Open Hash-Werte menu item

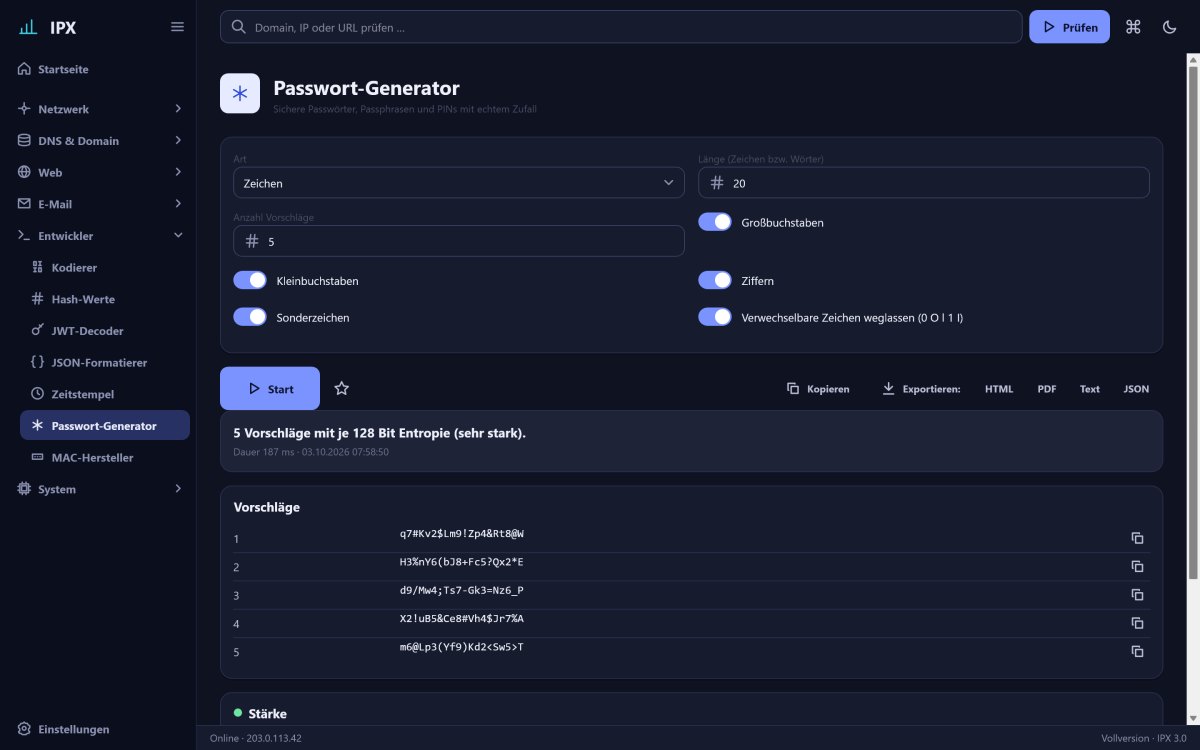(105, 299)
